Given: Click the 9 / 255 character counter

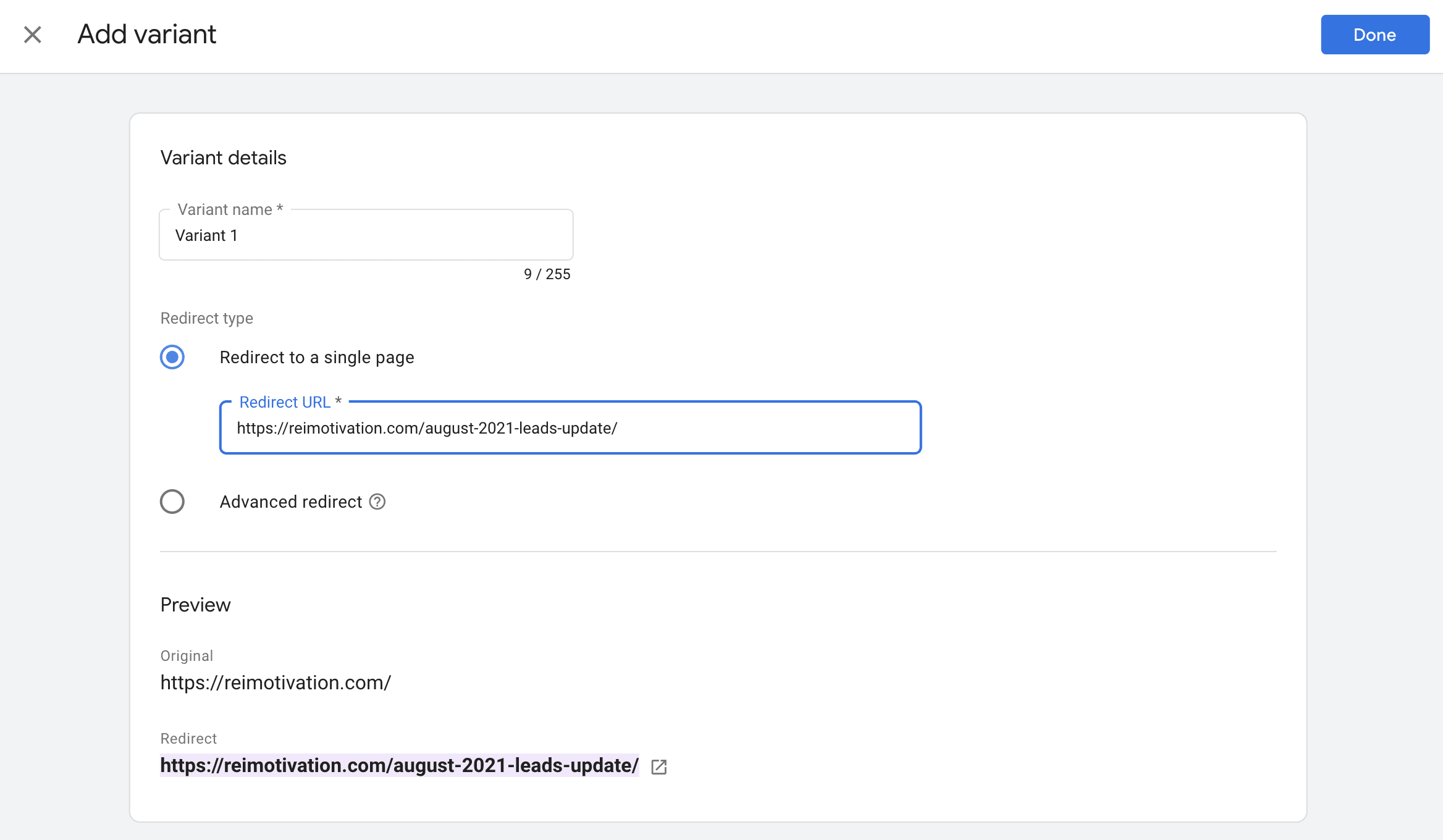Looking at the screenshot, I should [547, 274].
